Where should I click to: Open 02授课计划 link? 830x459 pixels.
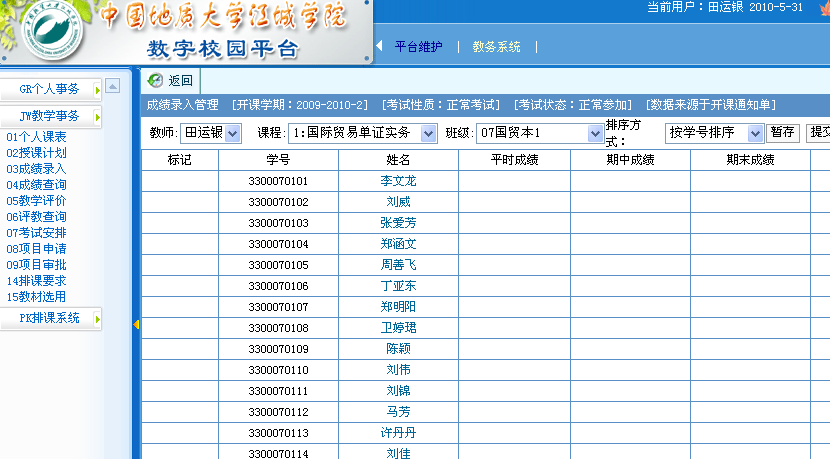pos(37,153)
